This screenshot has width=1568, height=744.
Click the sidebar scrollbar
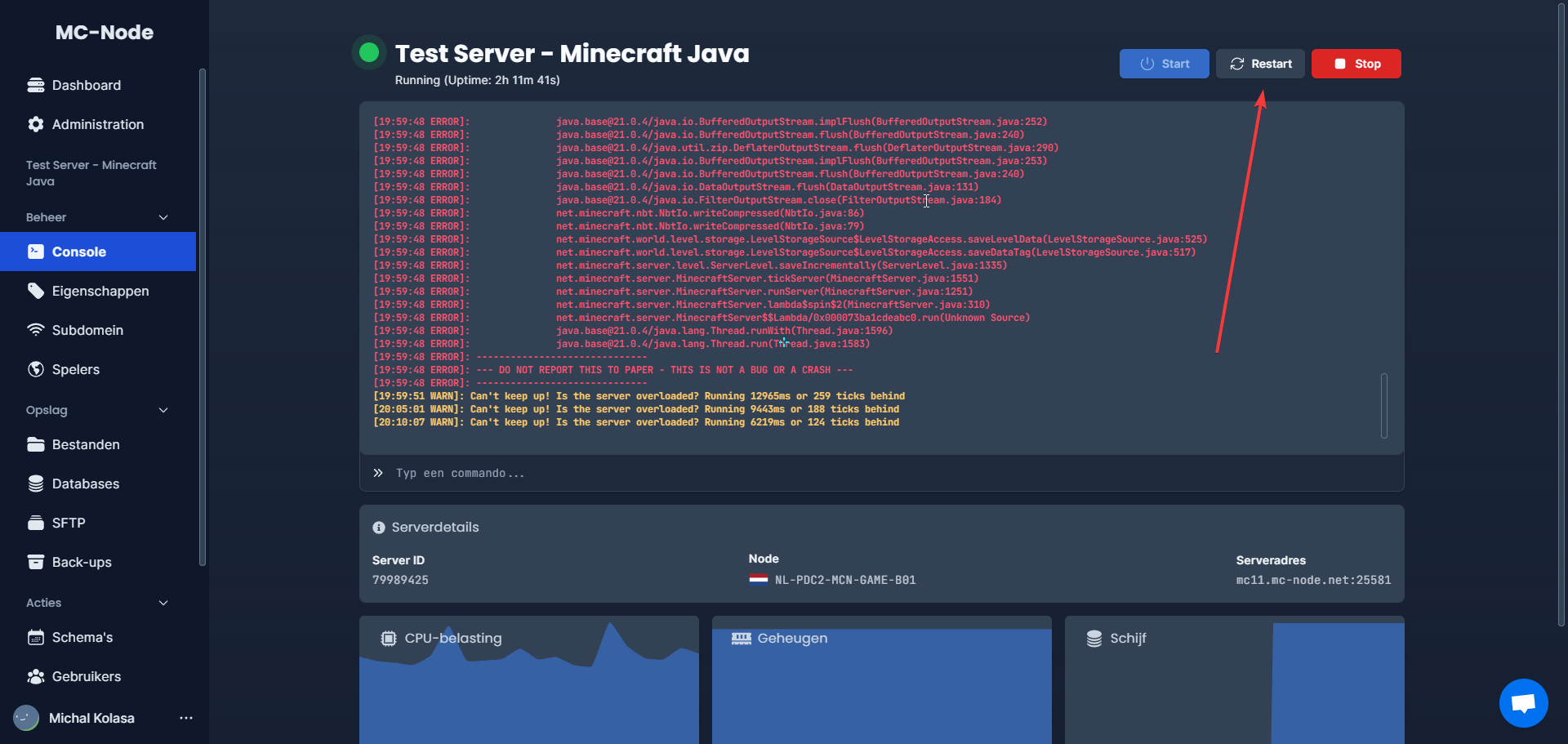tap(203, 317)
